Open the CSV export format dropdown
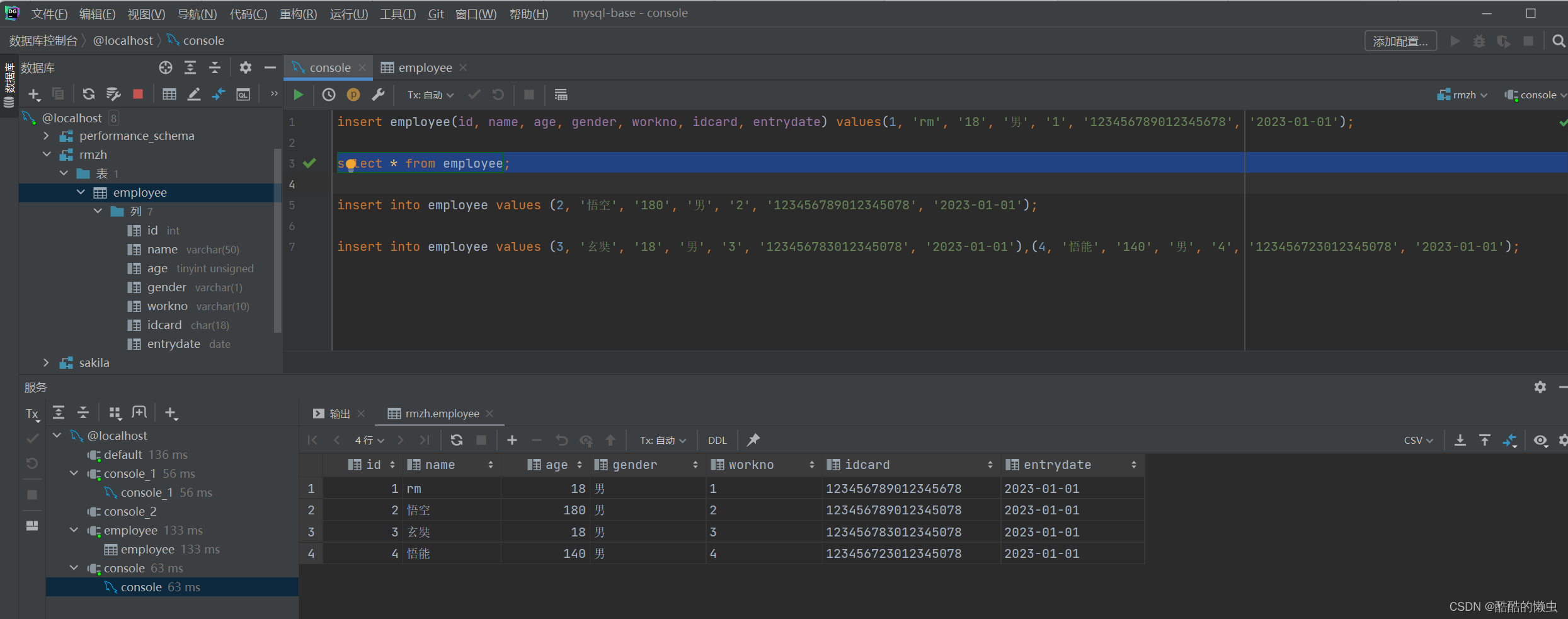1568x619 pixels. click(x=1418, y=440)
